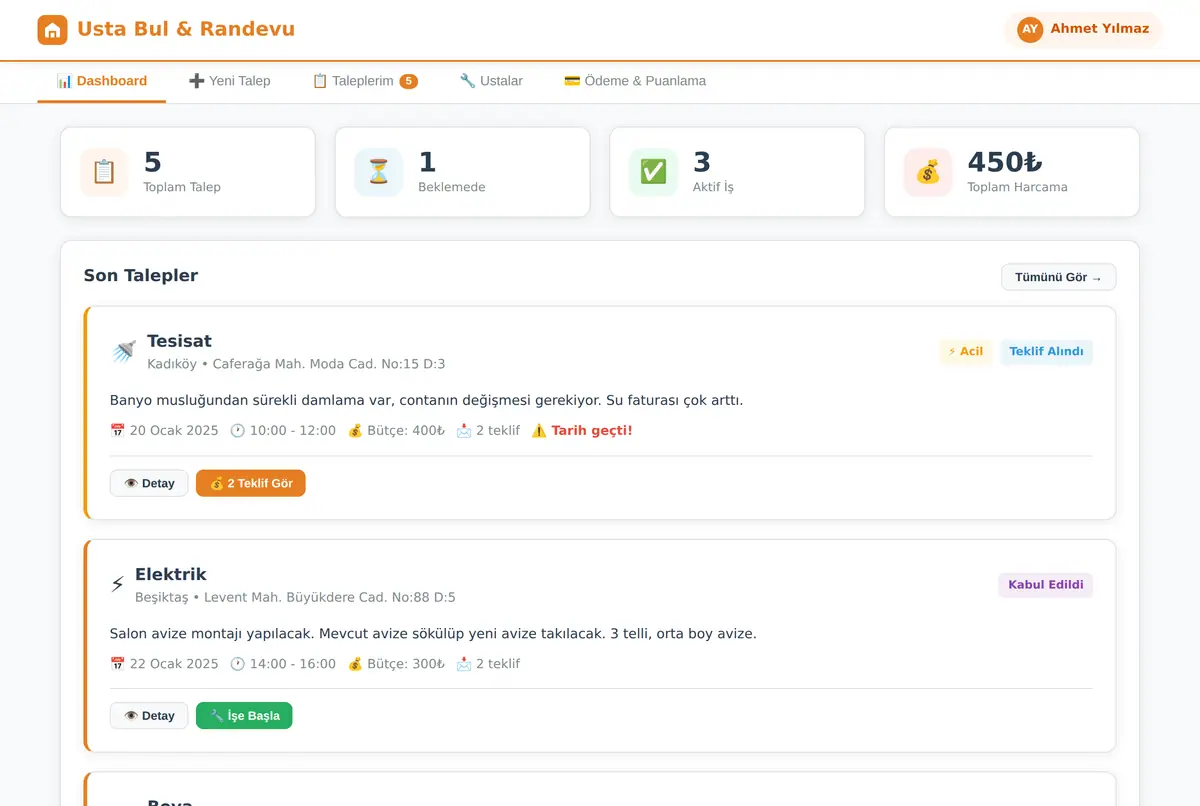The height and width of the screenshot is (806, 1200).
Task: Click the hourglass icon on Beklemede card
Action: click(x=379, y=172)
